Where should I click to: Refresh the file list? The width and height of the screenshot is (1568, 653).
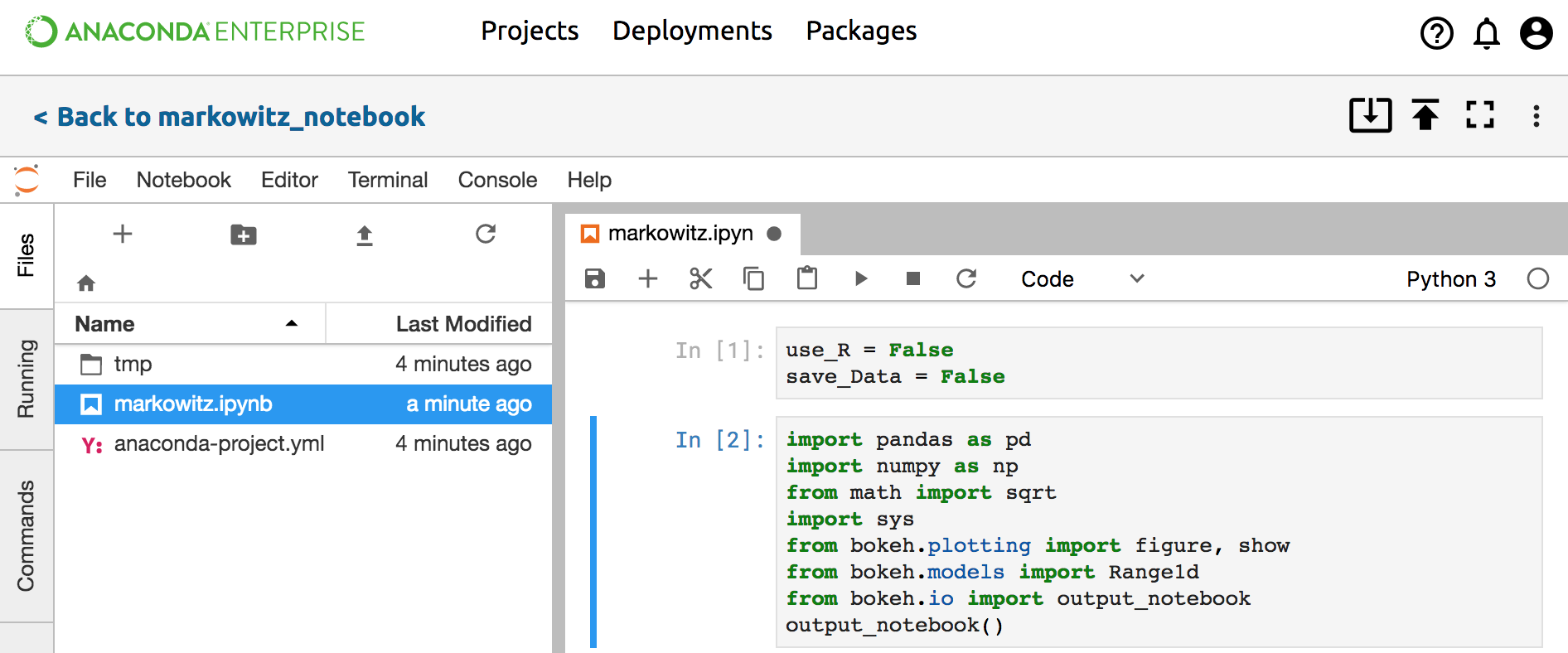point(486,235)
